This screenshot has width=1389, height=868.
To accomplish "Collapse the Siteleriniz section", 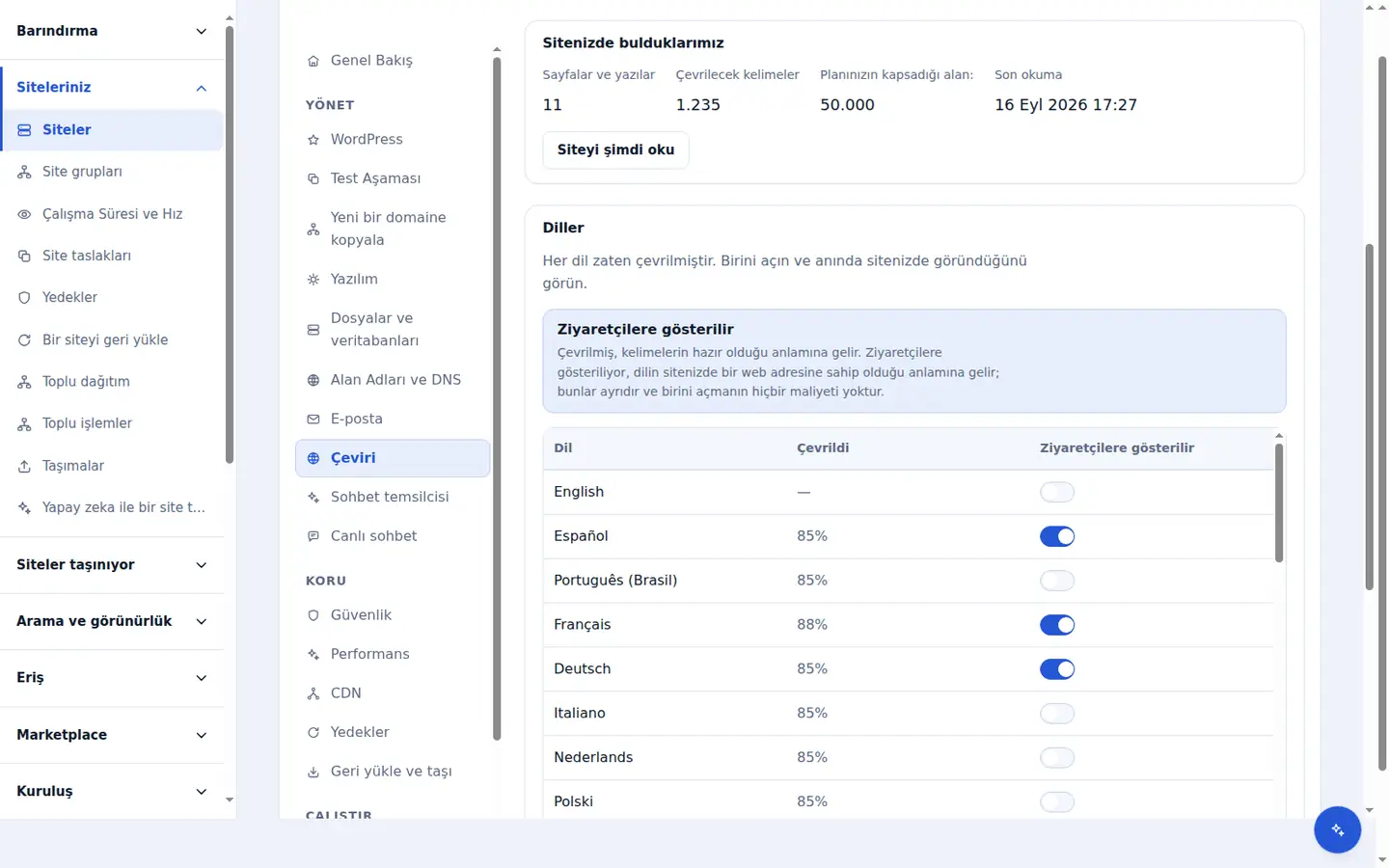I will click(112, 87).
